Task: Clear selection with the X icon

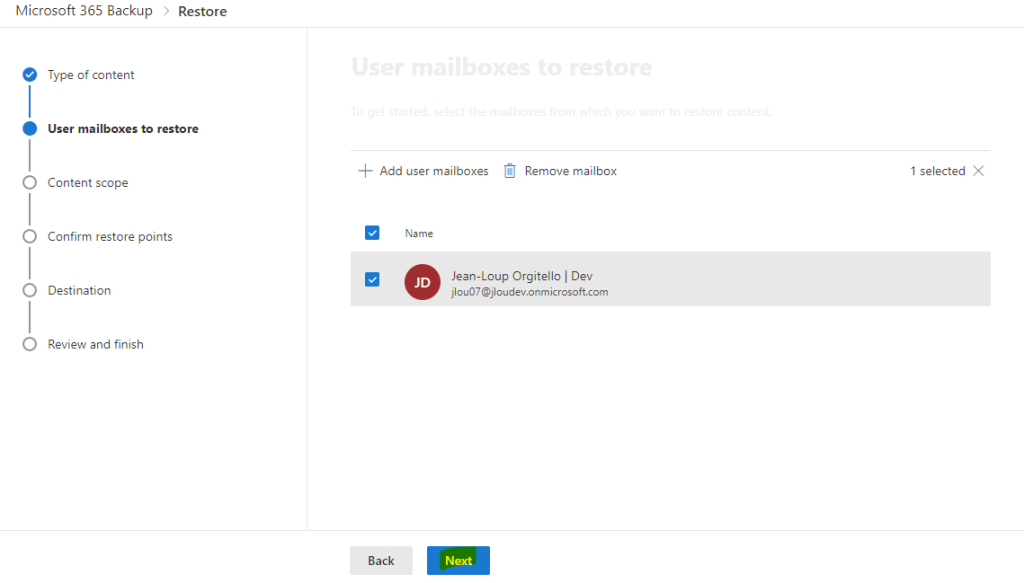Action: click(x=978, y=171)
